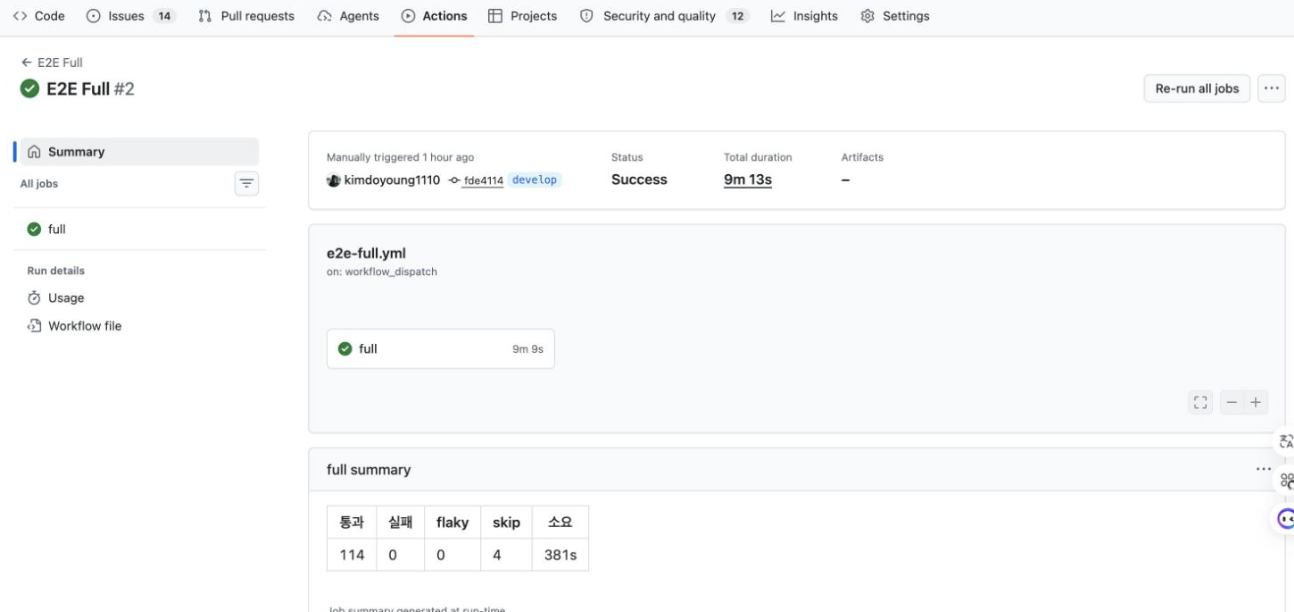Click the Issues count badge 14

click(x=164, y=16)
